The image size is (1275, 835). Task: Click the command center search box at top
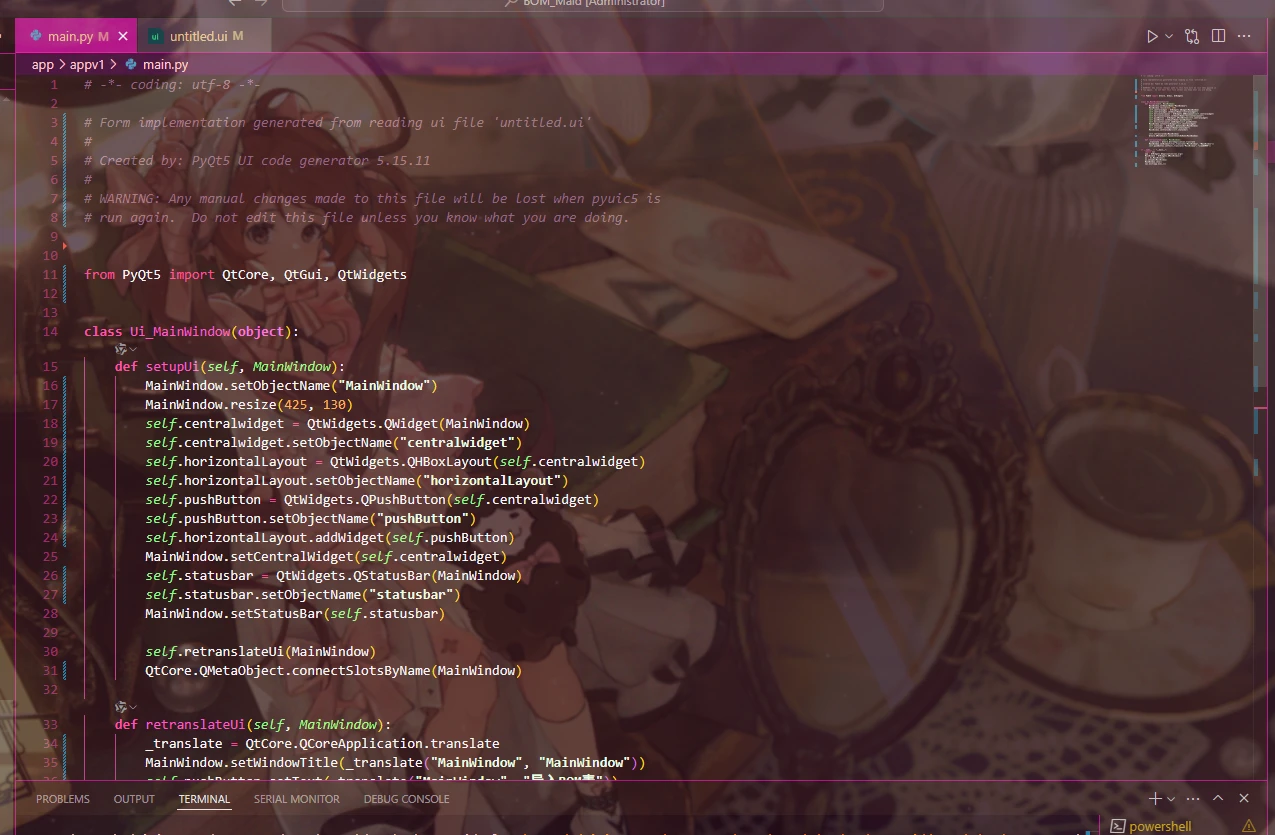point(583,4)
